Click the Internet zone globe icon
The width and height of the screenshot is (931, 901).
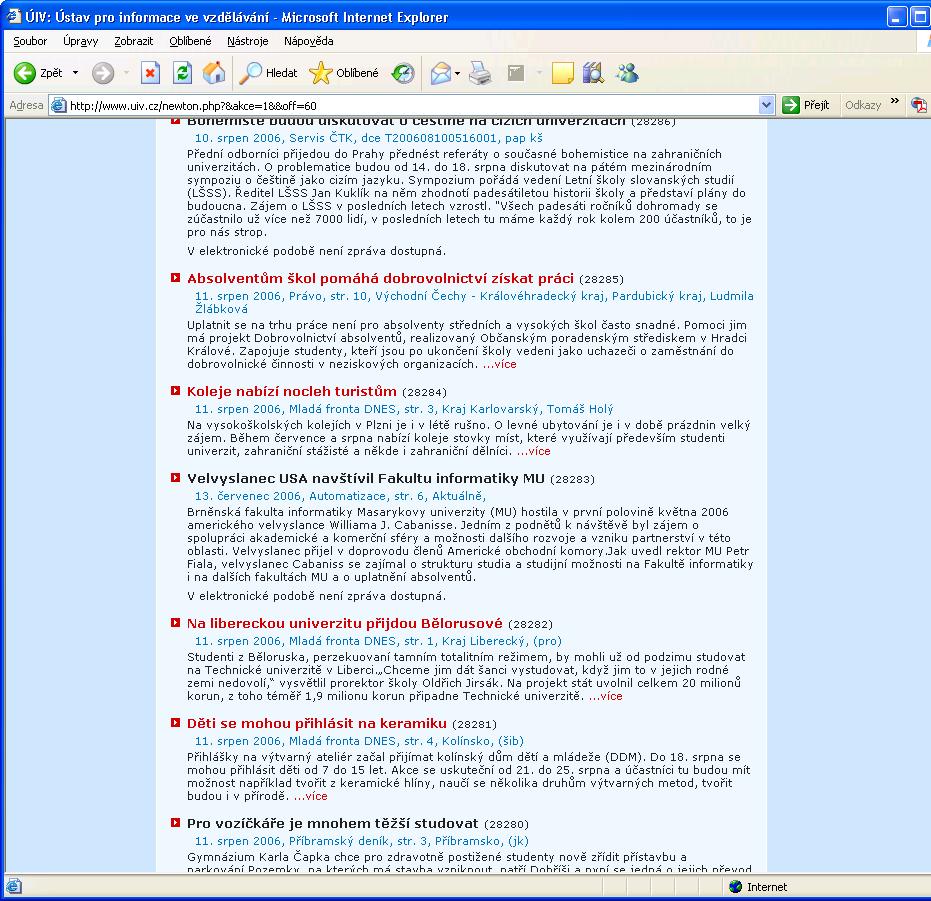[736, 886]
